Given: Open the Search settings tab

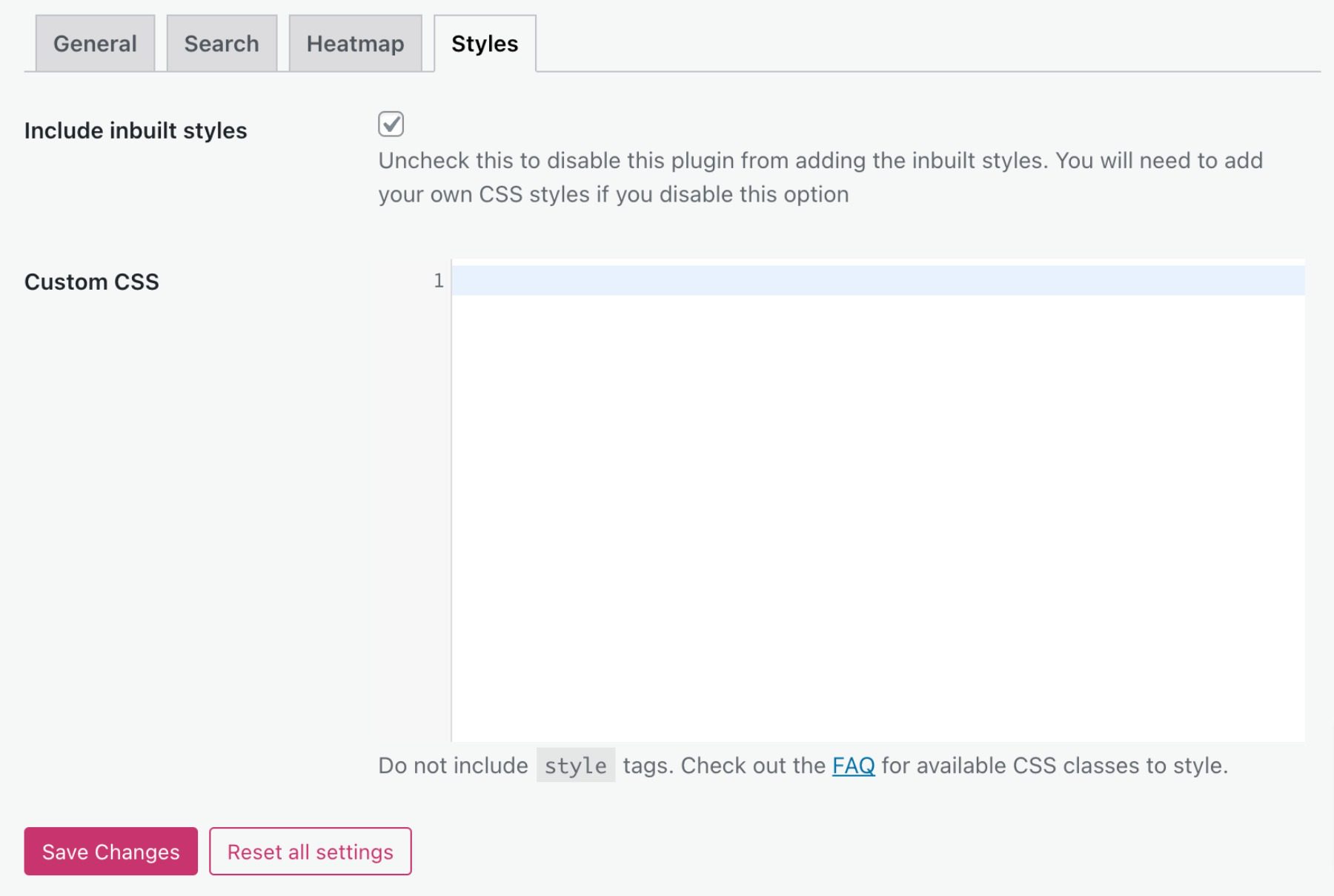Looking at the screenshot, I should pos(221,43).
